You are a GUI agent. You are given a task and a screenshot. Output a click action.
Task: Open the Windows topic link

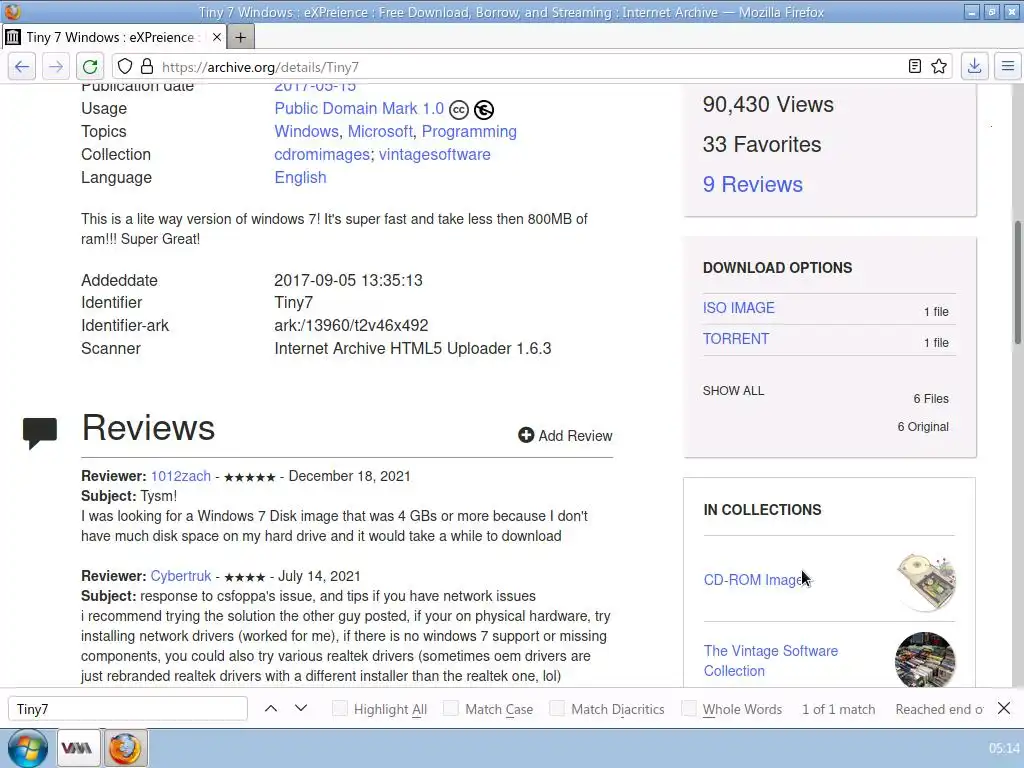[306, 131]
